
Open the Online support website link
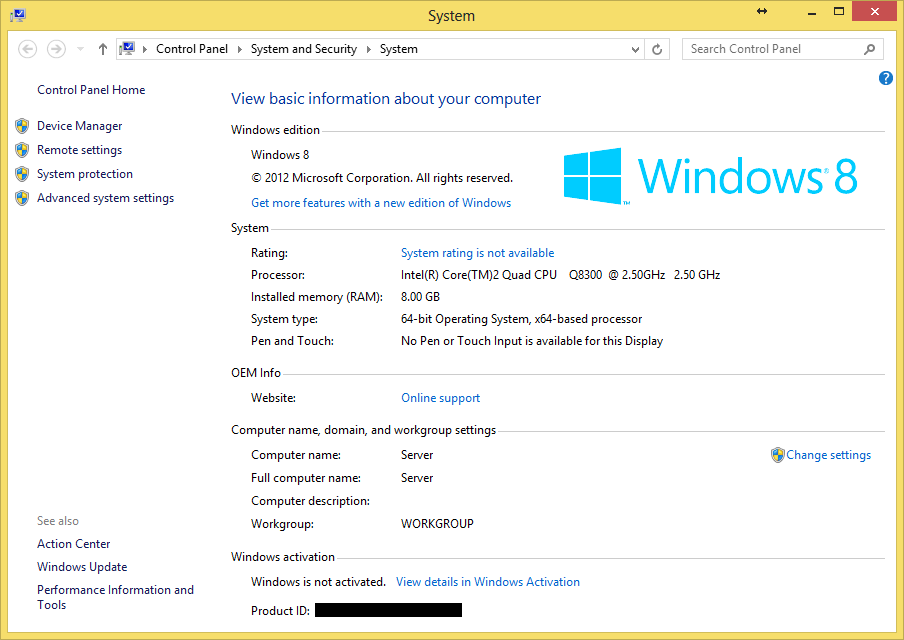click(x=440, y=398)
